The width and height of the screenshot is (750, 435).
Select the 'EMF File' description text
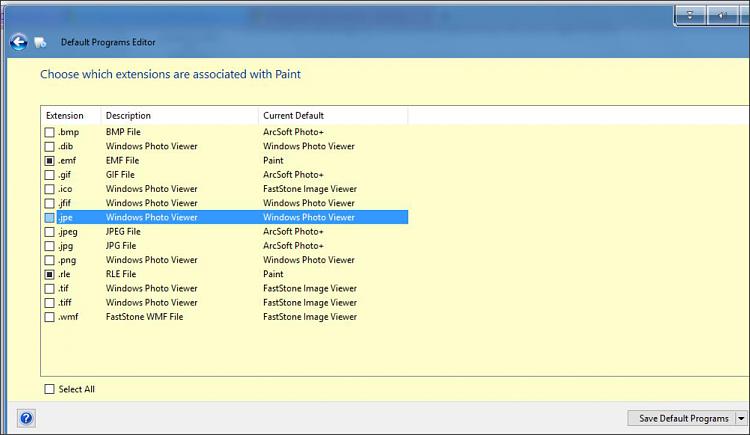click(122, 160)
